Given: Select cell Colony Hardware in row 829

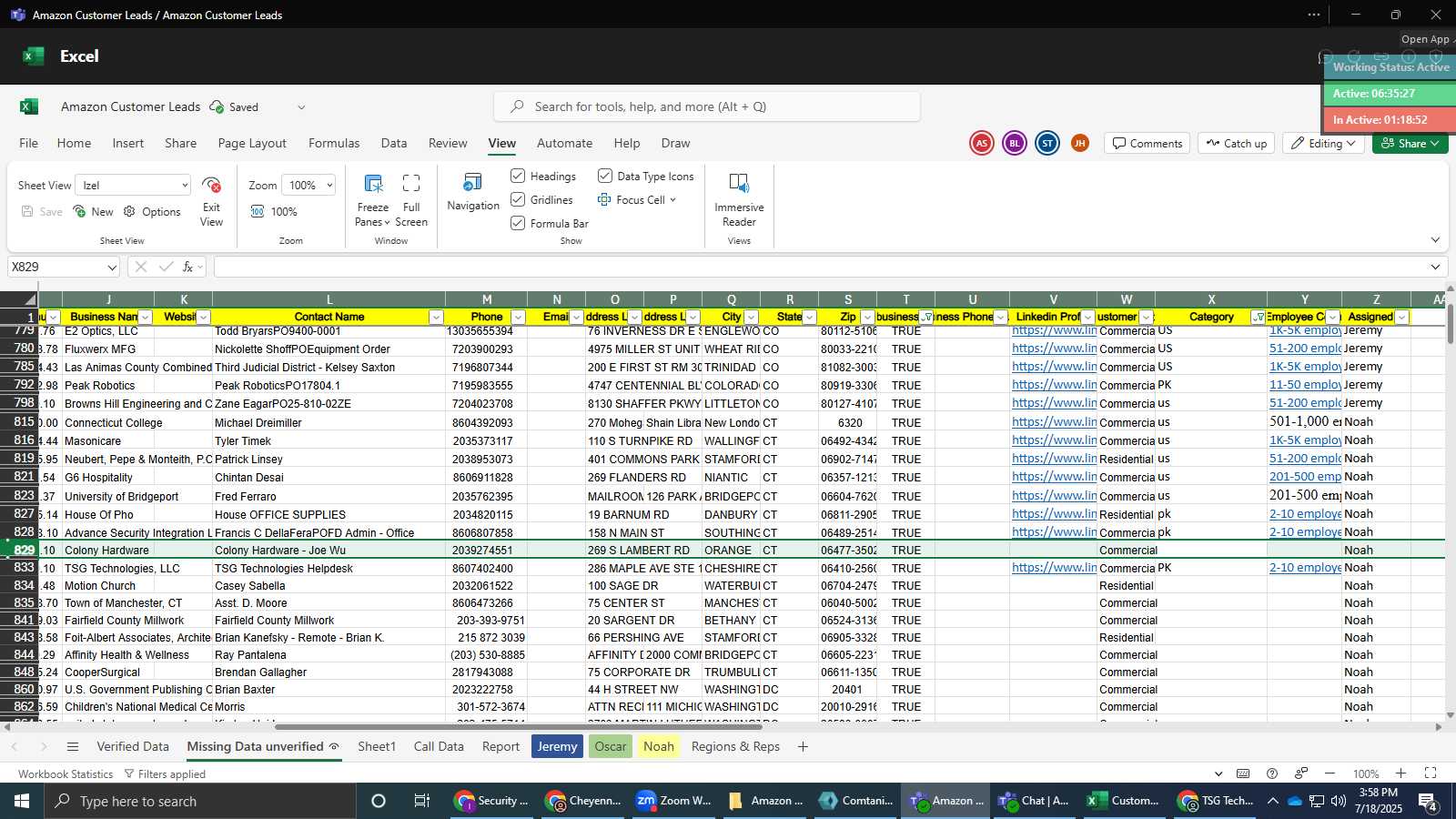Looking at the screenshot, I should click(x=106, y=551).
